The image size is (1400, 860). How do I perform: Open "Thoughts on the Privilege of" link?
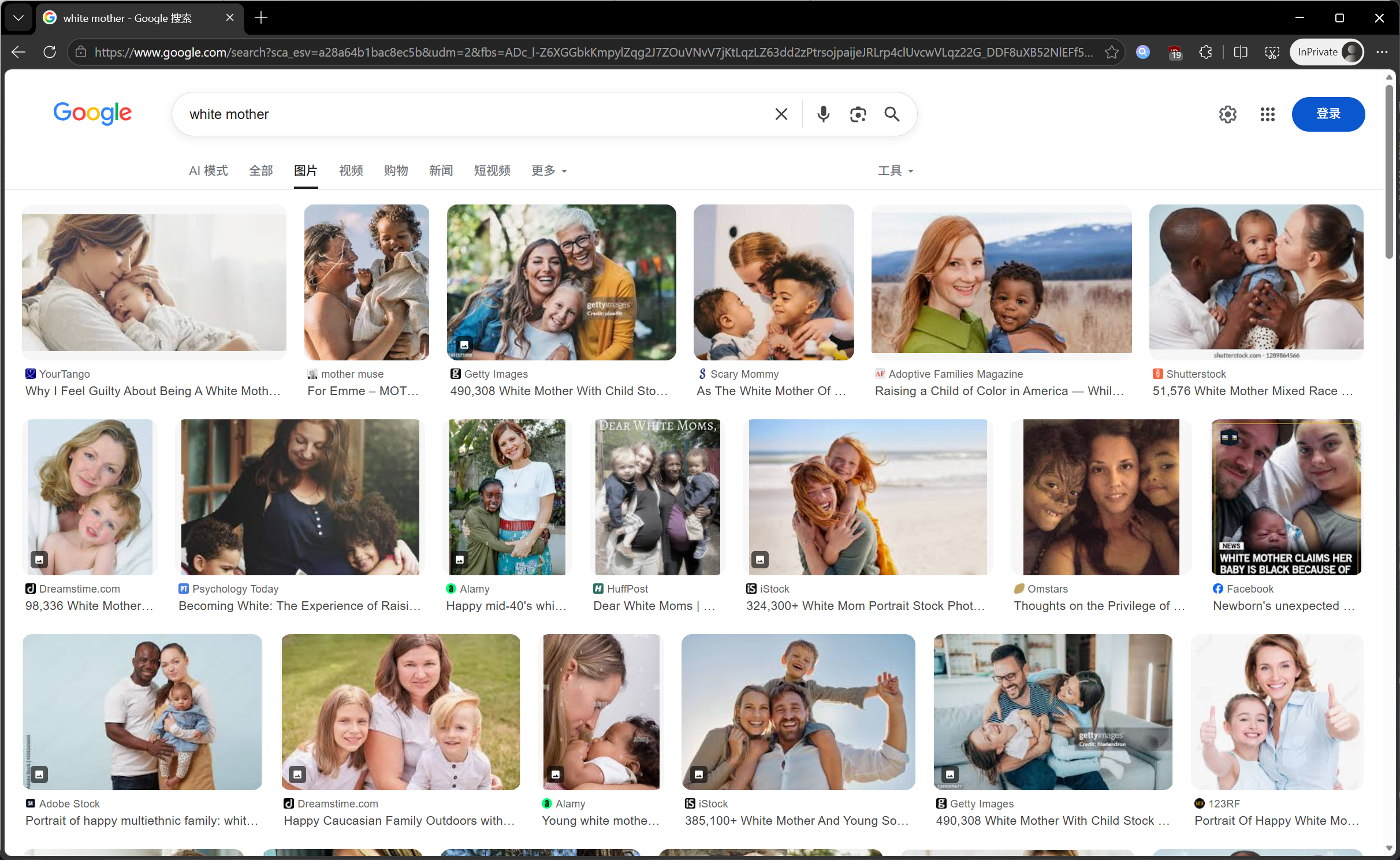click(1100, 606)
